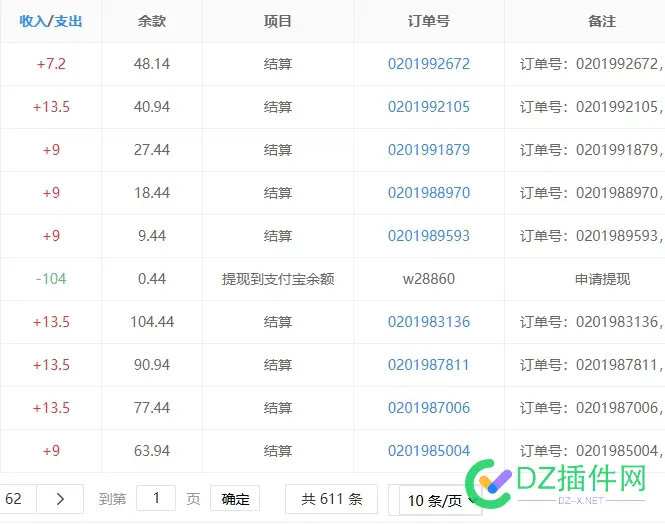Select remark text for order 0201991879
The width and height of the screenshot is (665, 524).
click(592, 150)
